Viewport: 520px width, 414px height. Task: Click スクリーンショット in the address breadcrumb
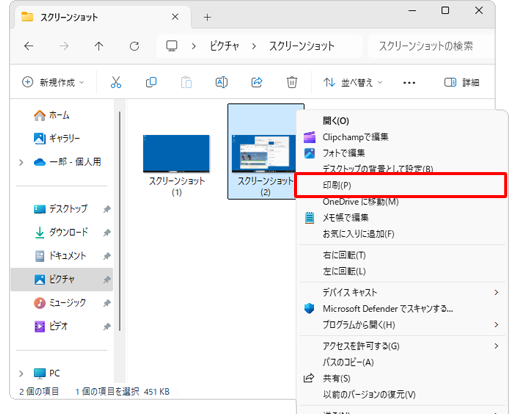click(302, 46)
